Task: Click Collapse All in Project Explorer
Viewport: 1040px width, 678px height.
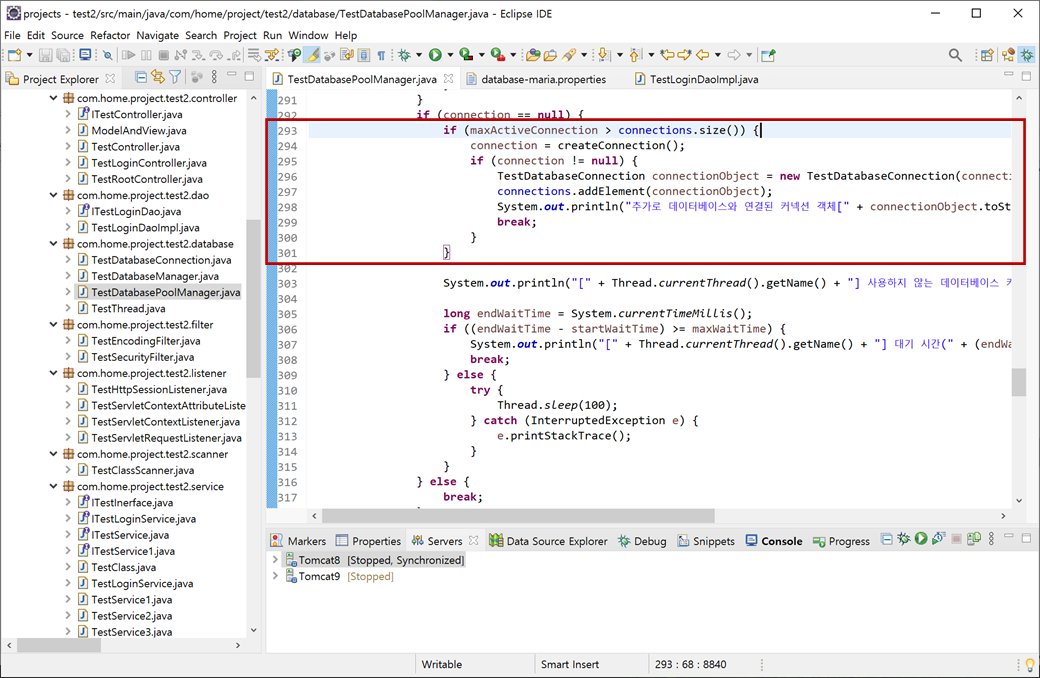Action: tap(141, 78)
